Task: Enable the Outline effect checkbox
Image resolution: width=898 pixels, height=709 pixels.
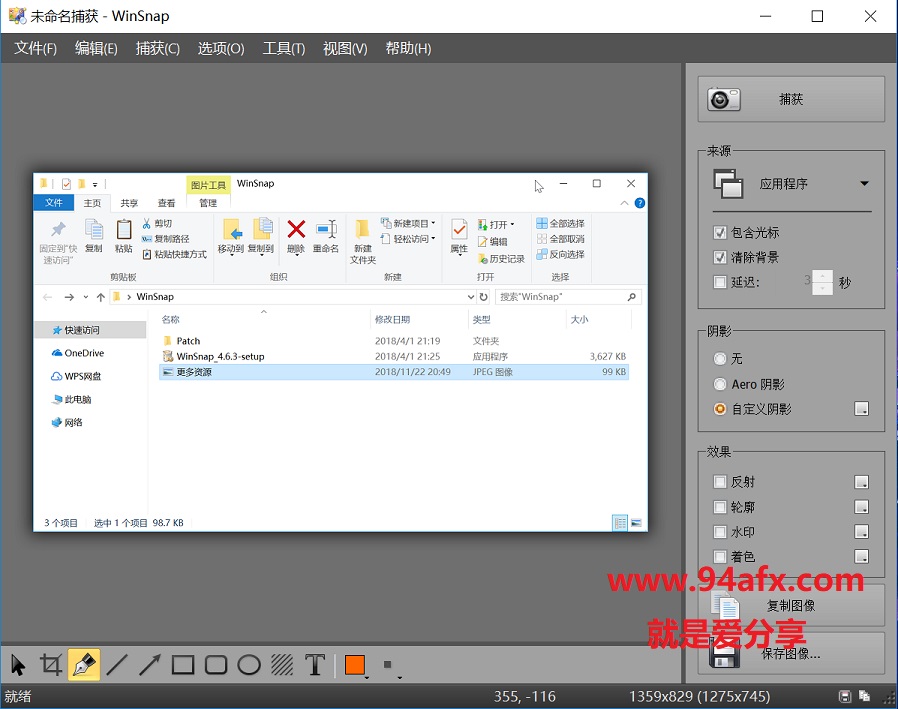Action: [720, 507]
